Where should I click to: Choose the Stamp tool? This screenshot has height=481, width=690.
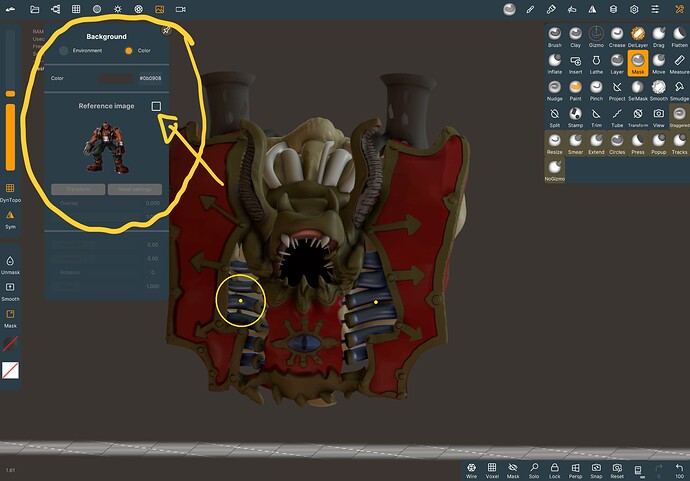pos(575,117)
